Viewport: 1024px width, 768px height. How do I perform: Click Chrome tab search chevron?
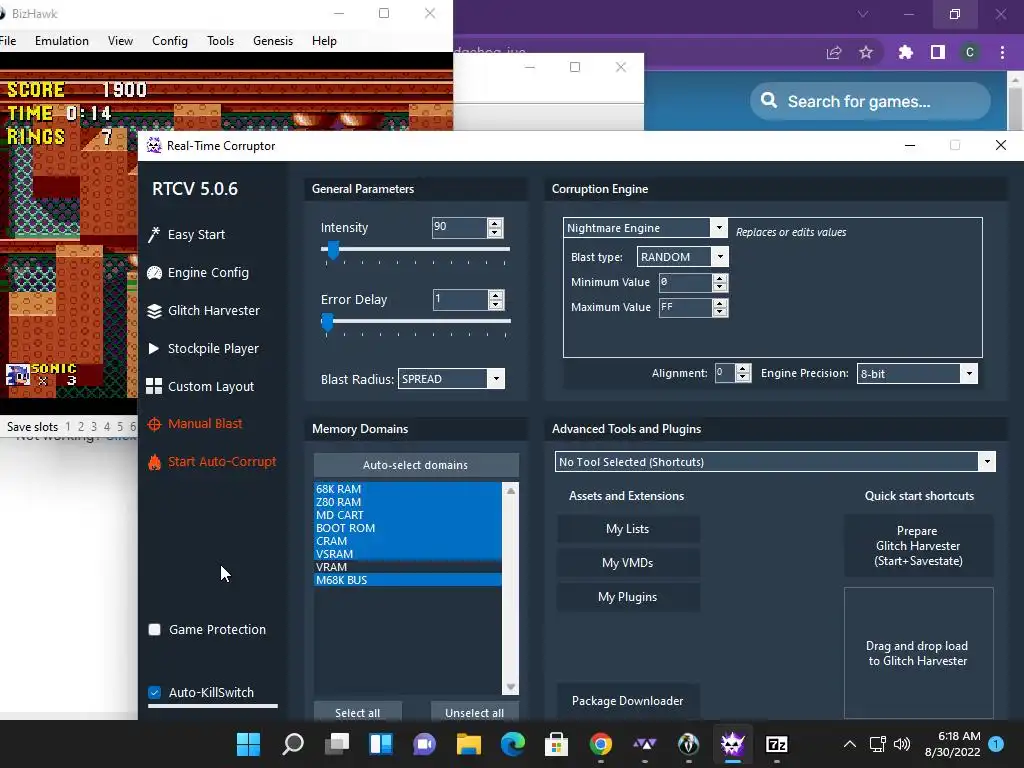863,14
